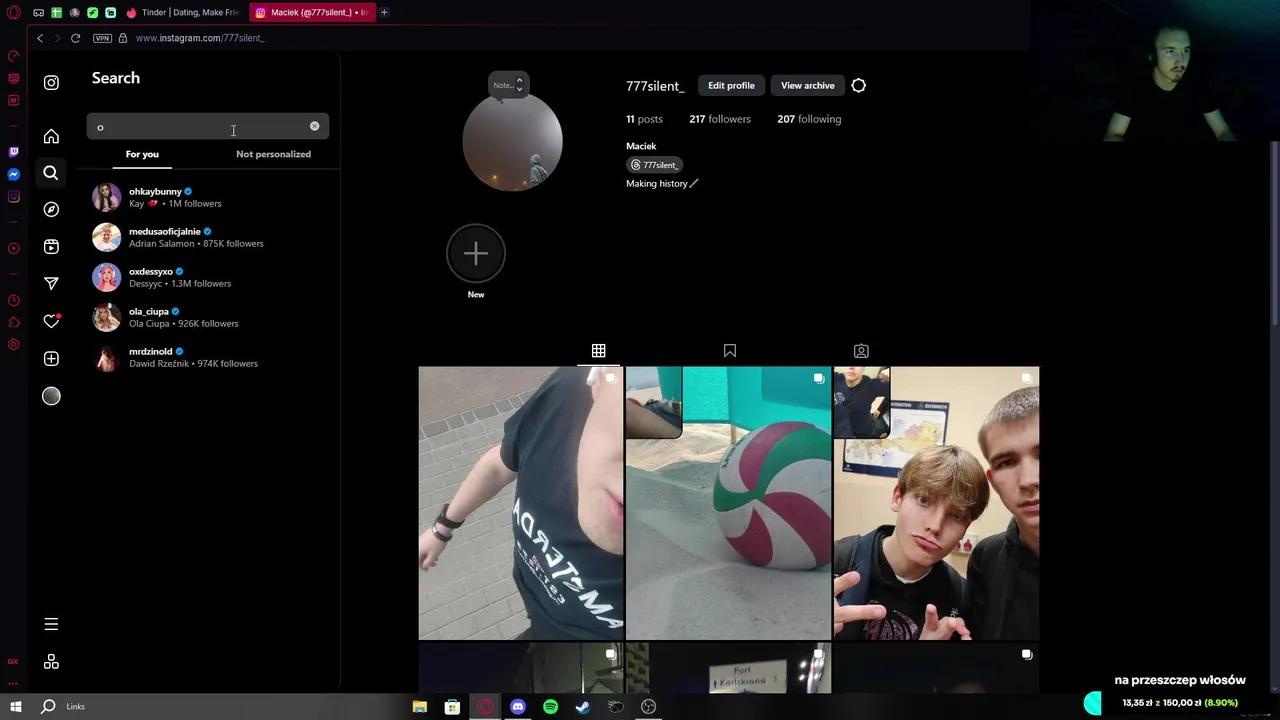
Task: Open profile avatar in Instagram sidebar
Action: point(51,396)
